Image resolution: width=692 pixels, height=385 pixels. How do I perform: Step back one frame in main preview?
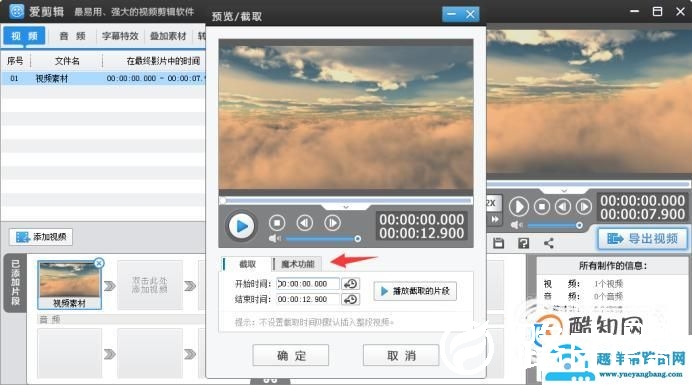(563, 206)
